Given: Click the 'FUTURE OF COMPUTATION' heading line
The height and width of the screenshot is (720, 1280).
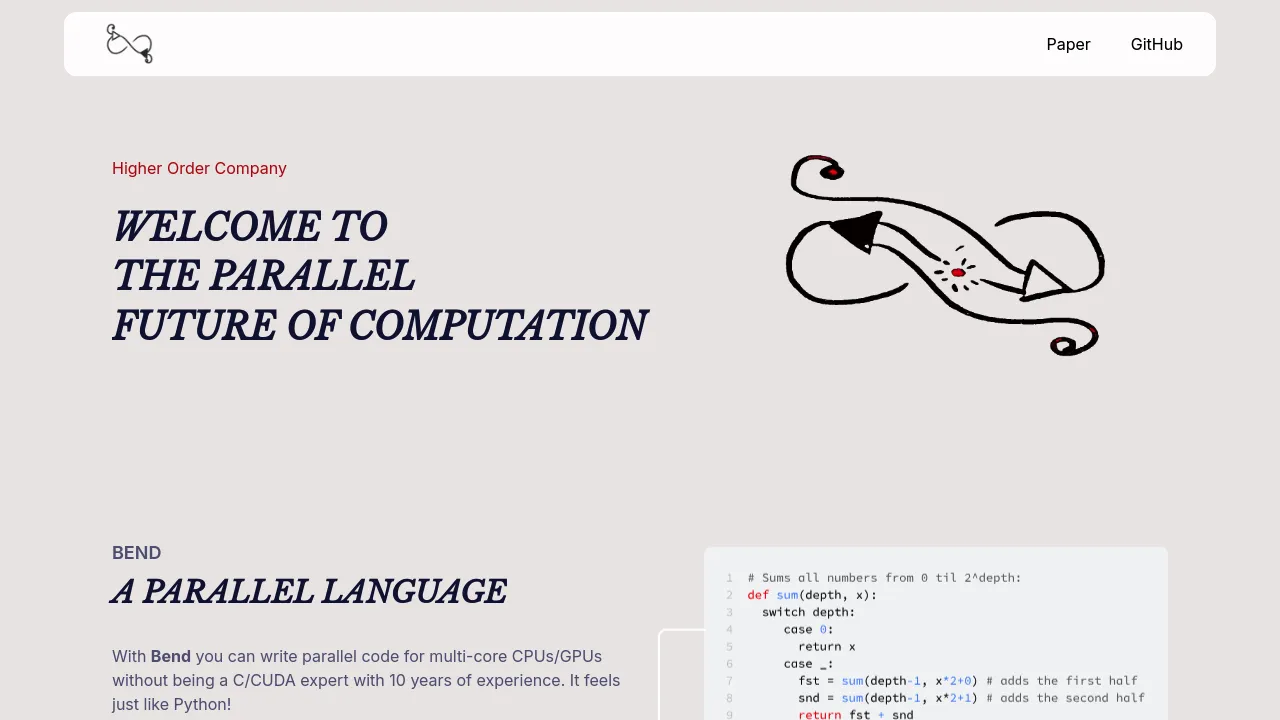Looking at the screenshot, I should click(380, 326).
